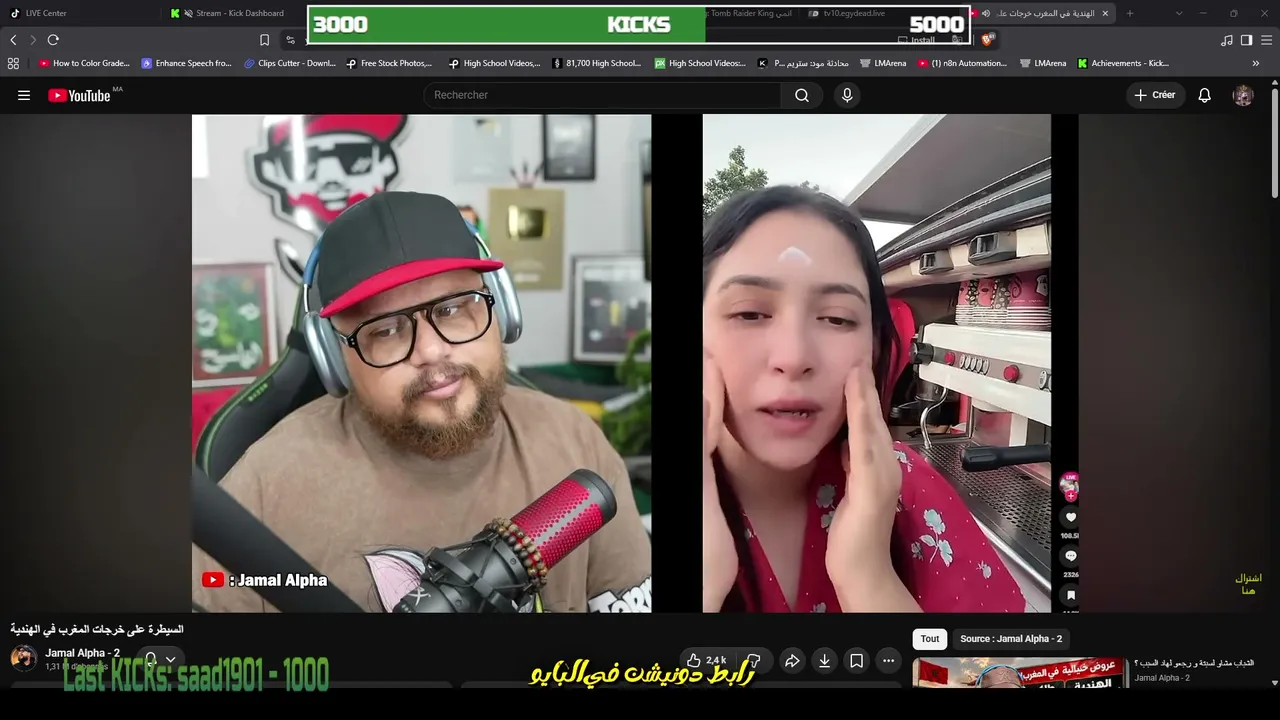Open the 81,700 High School bookmark
The width and height of the screenshot is (1280, 720).
point(596,63)
